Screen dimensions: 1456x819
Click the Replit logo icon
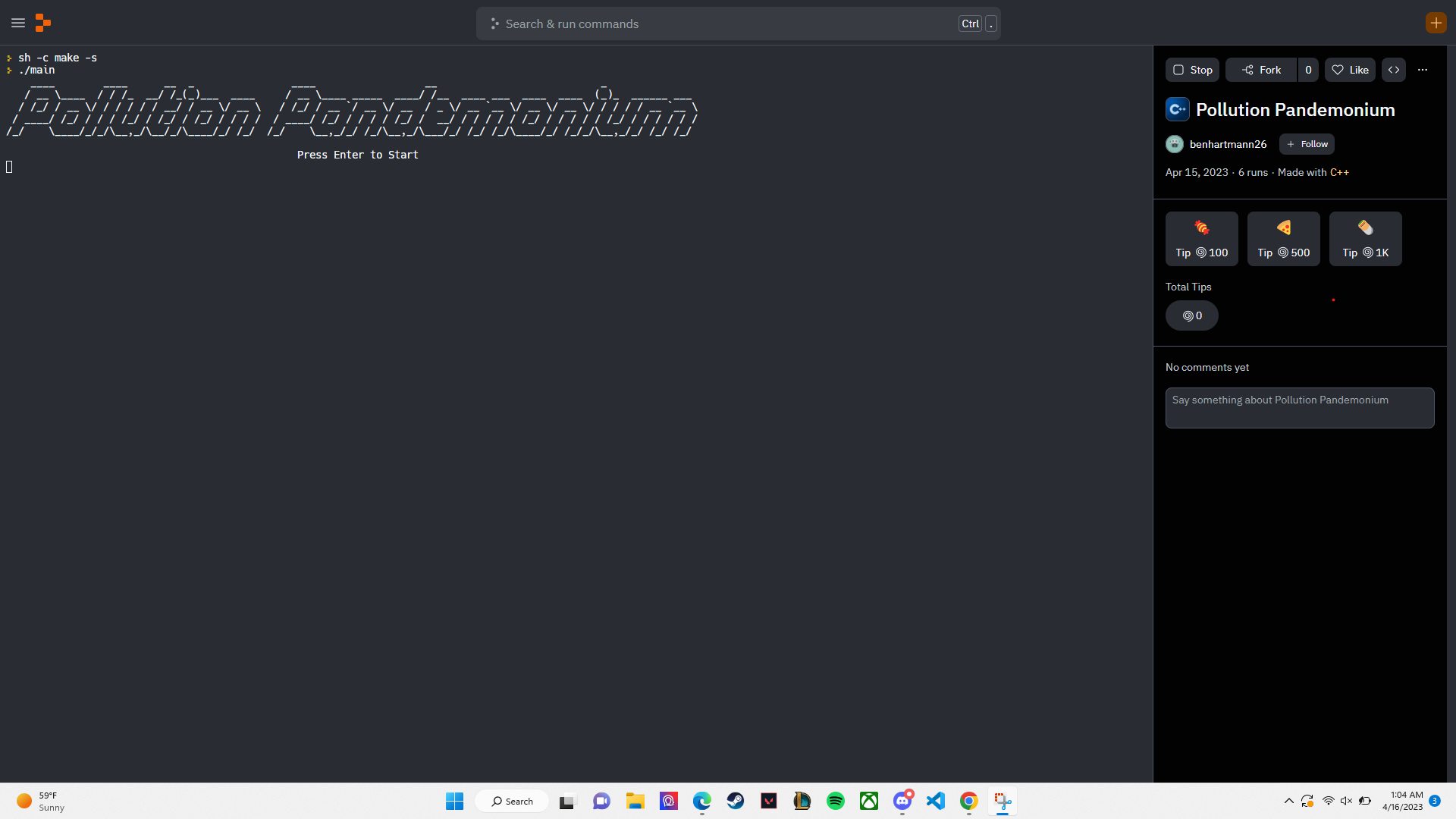pos(43,23)
